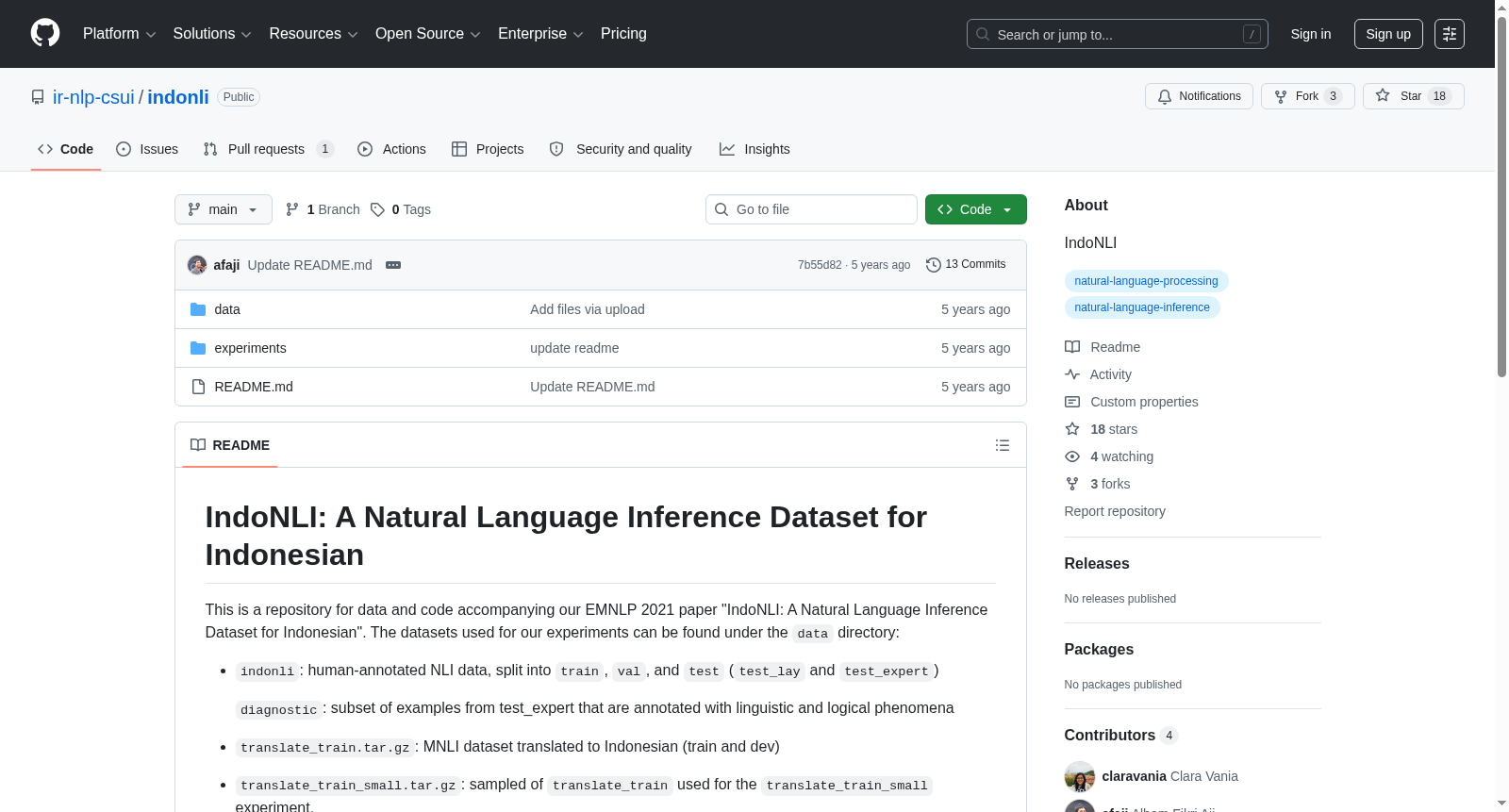This screenshot has height=812, width=1509.
Task: Click afaji's avatar in latest commit
Action: click(x=197, y=265)
